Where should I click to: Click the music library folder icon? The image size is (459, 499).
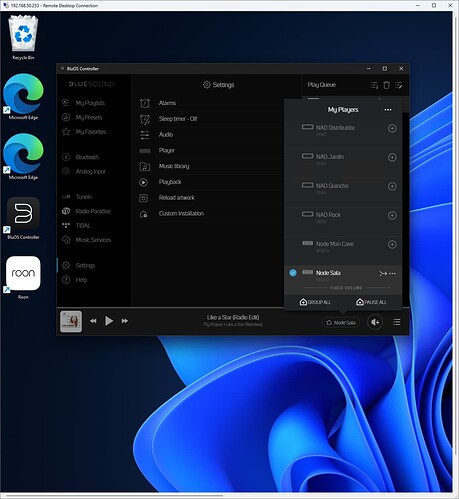144,166
